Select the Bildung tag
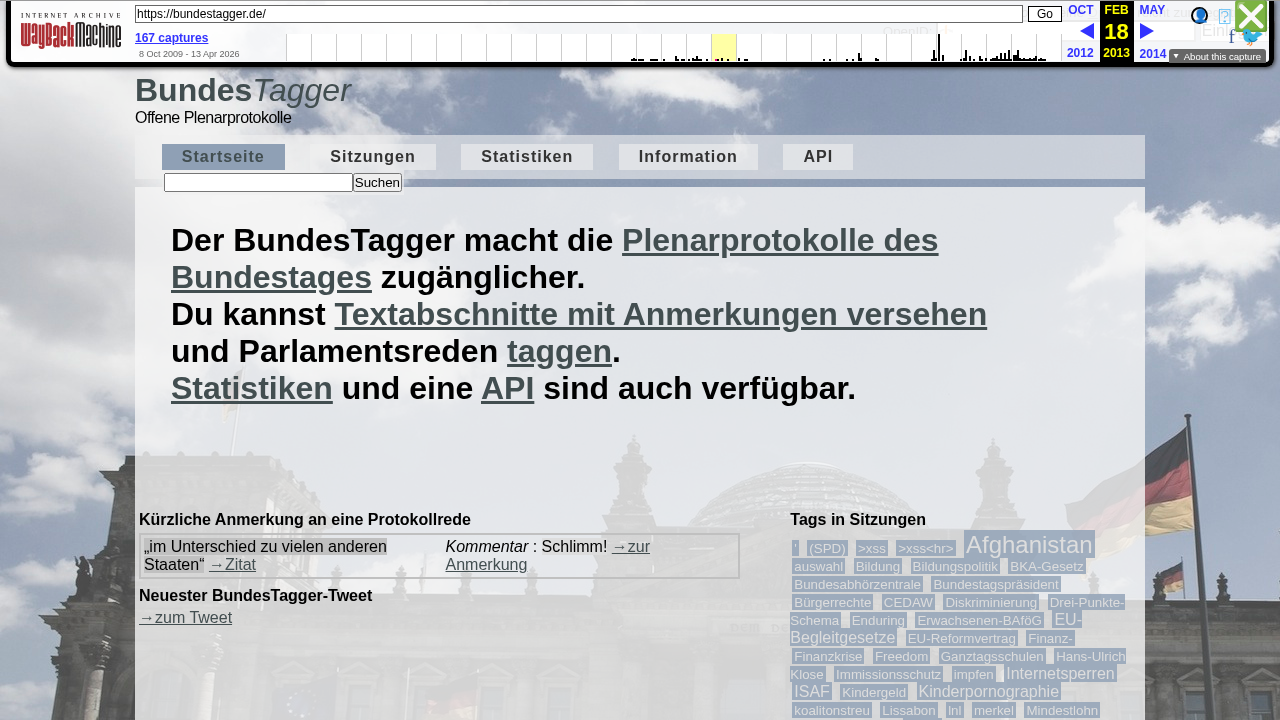The width and height of the screenshot is (1280, 720). pyautogui.click(x=878, y=566)
